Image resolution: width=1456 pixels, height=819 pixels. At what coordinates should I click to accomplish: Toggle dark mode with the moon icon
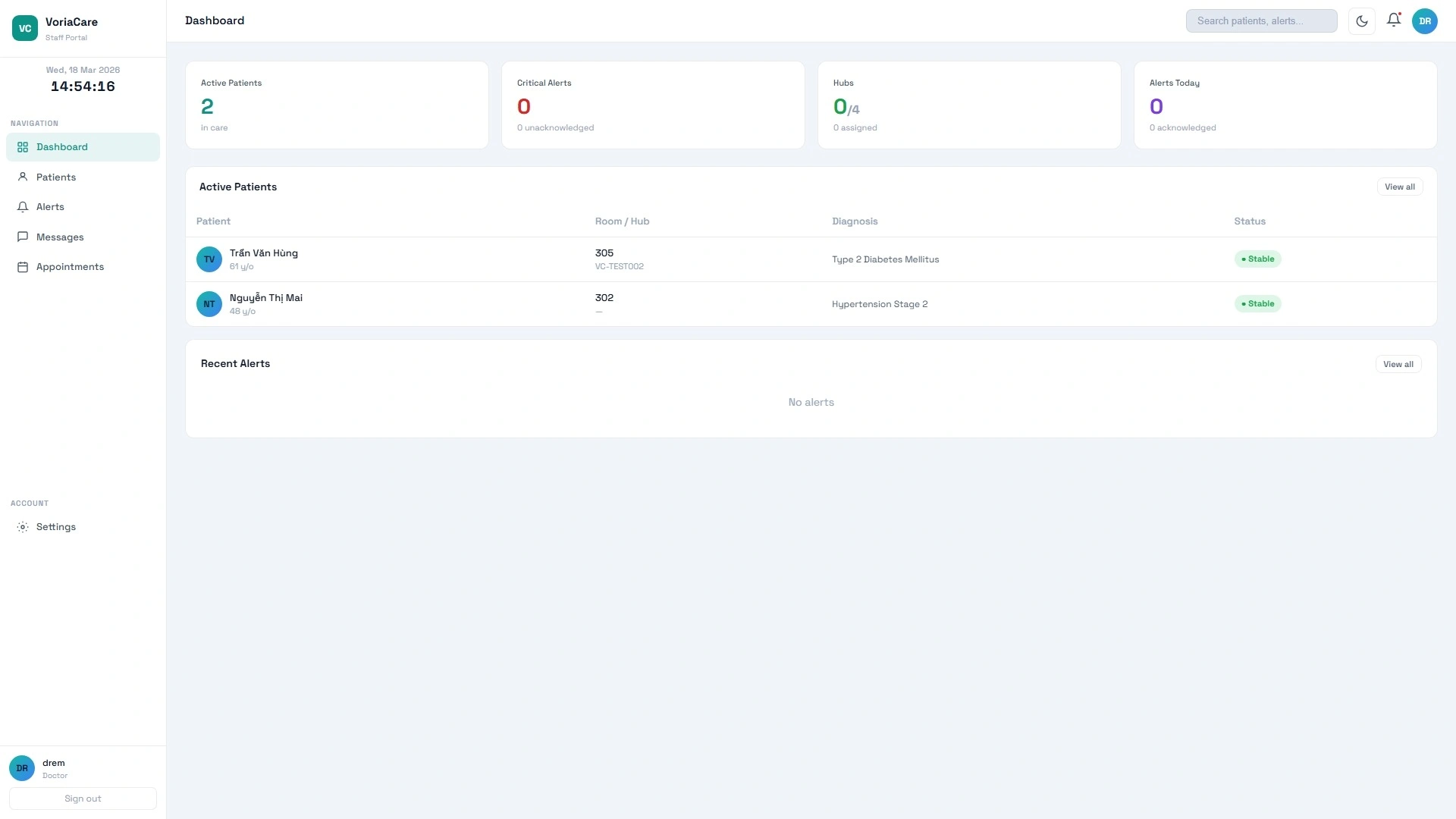pos(1361,20)
